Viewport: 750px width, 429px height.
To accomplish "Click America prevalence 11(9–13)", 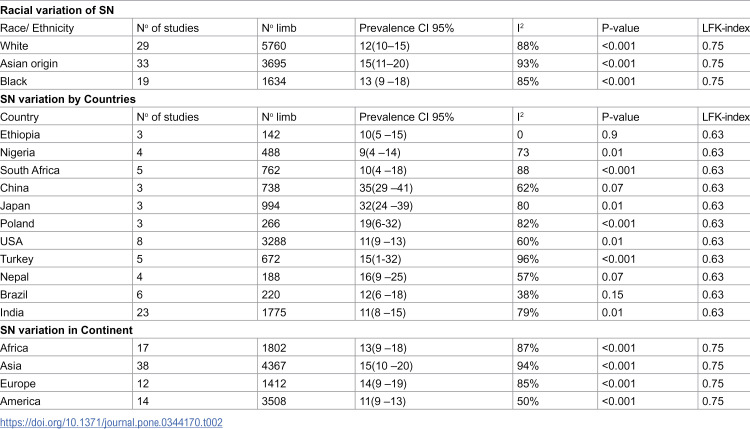I will click(383, 401).
